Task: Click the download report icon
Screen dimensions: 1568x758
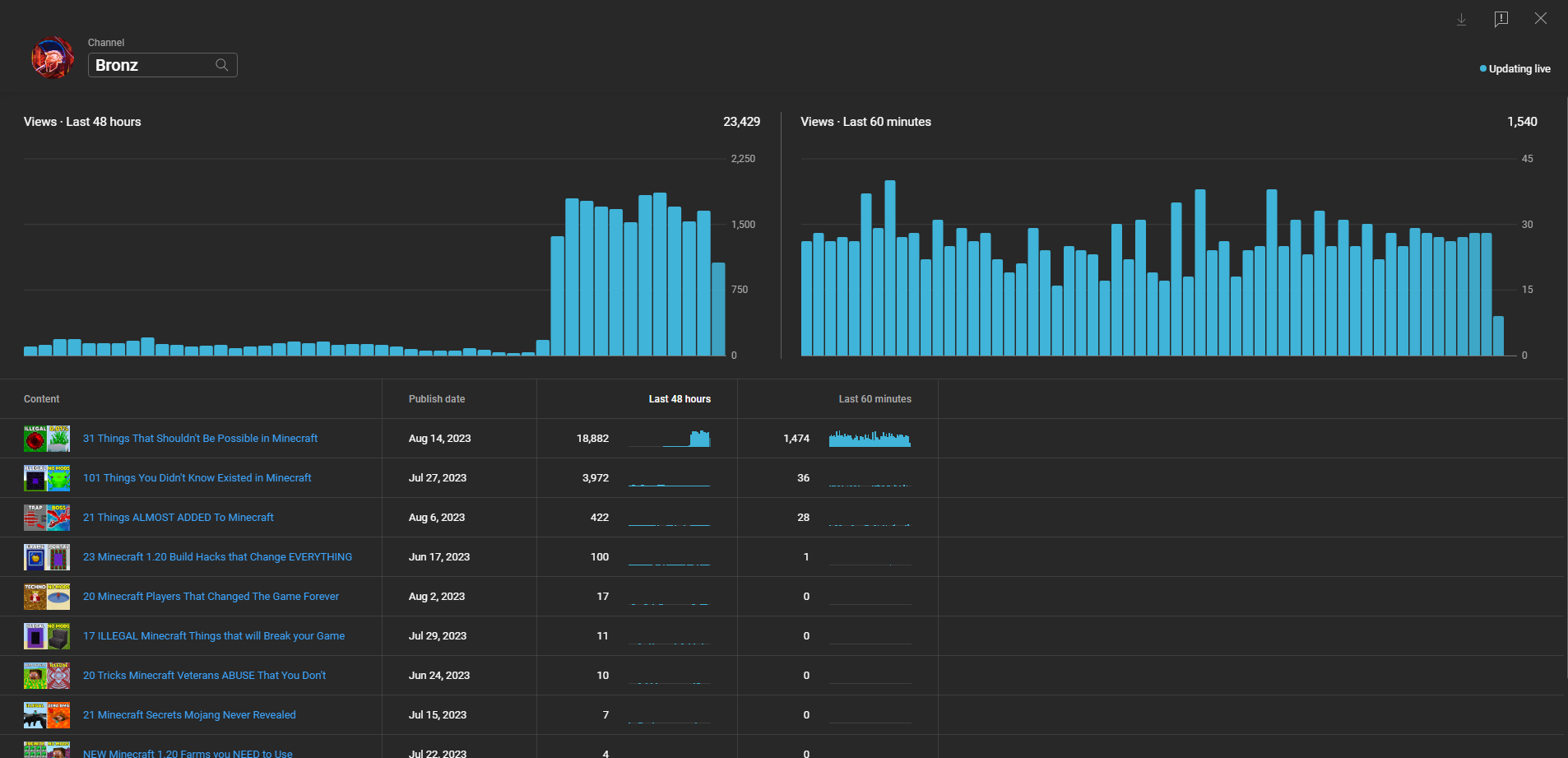Action: pyautogui.click(x=1461, y=19)
